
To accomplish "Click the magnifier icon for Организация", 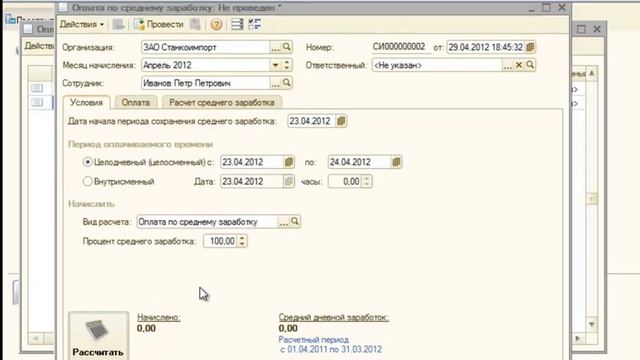I will (287, 47).
